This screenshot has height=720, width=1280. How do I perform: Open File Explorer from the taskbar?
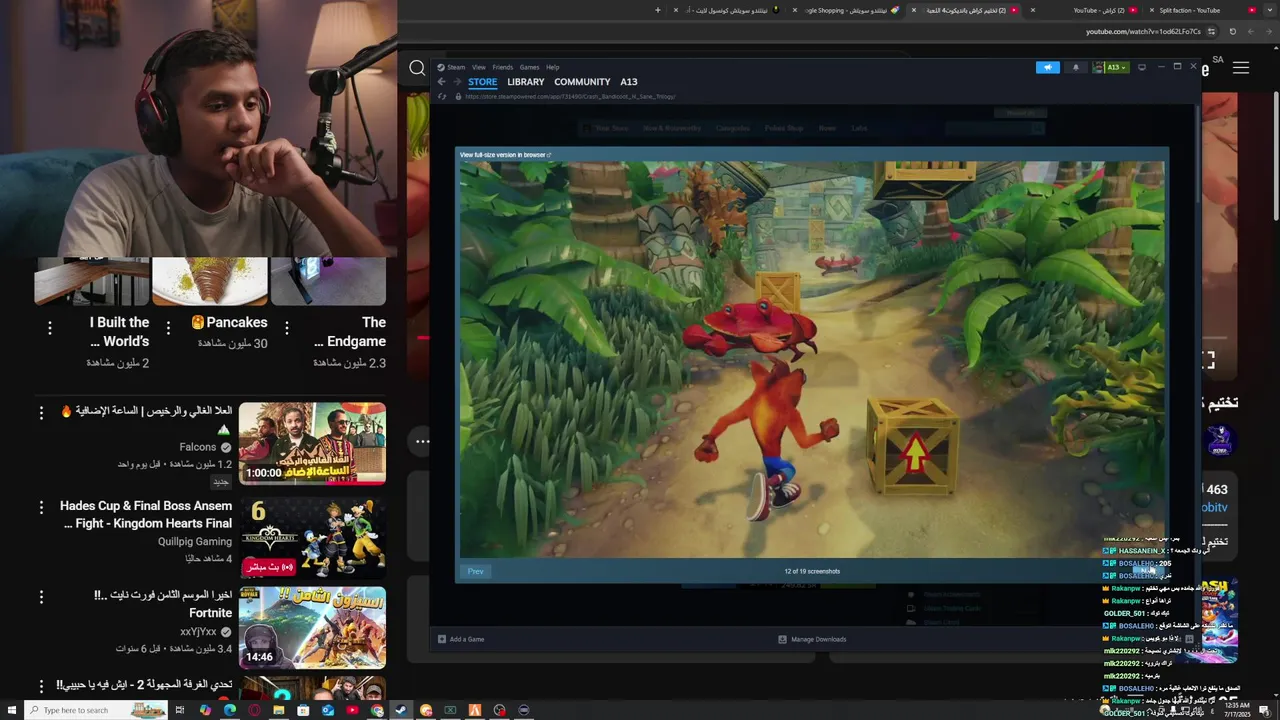click(279, 710)
